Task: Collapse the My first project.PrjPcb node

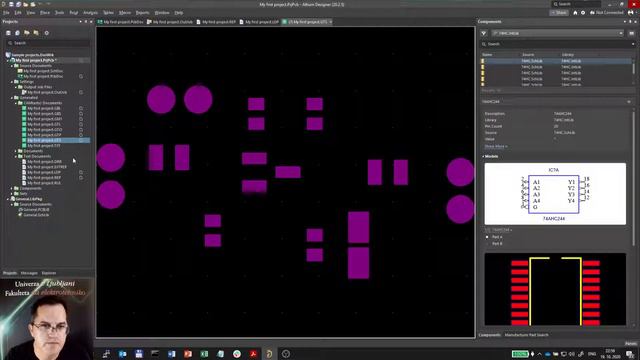Action: [x=8, y=60]
